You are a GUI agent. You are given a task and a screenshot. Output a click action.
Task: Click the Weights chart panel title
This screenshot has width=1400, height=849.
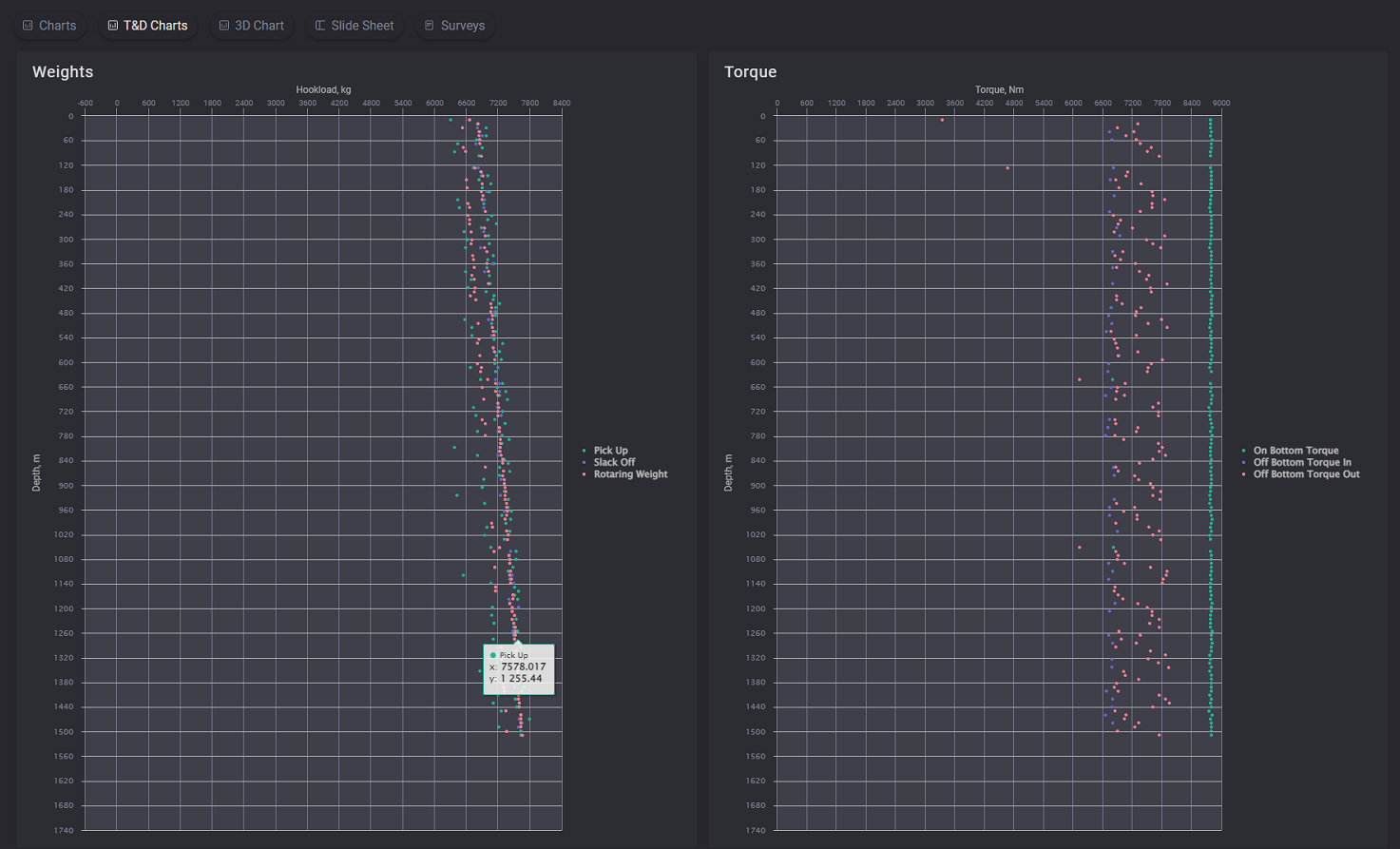click(62, 71)
